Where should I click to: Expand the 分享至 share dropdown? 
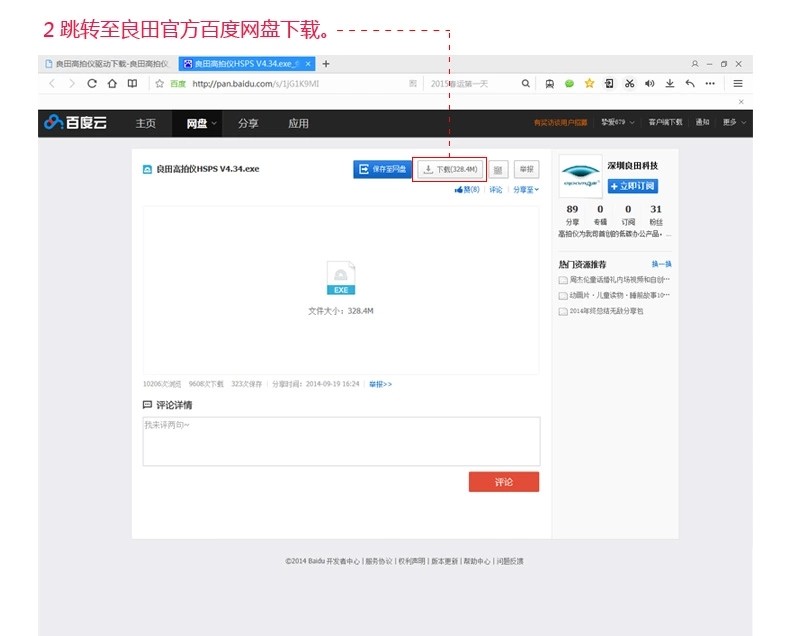tap(526, 189)
